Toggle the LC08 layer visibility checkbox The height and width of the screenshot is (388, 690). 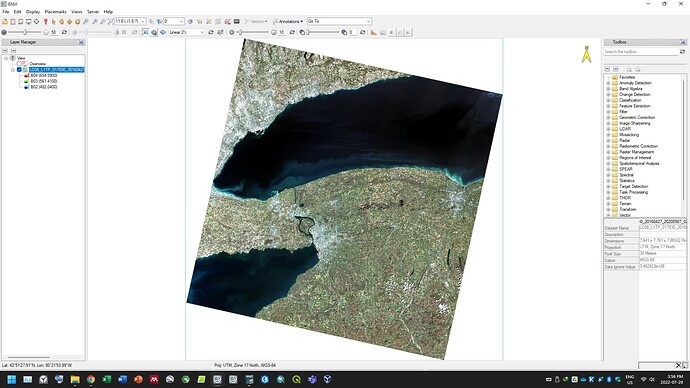pos(19,70)
